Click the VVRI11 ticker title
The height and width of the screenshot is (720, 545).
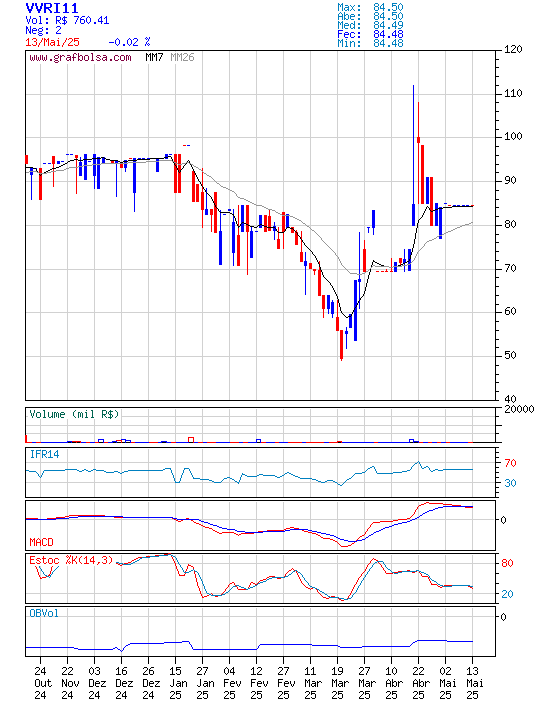[52, 8]
